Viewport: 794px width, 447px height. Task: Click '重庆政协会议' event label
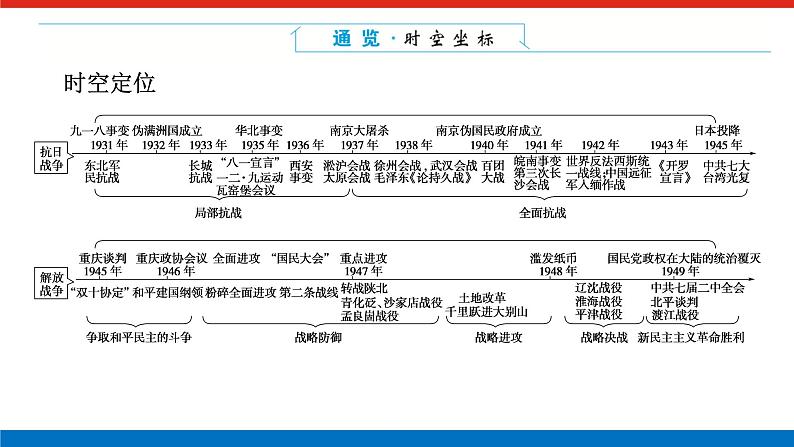coord(172,258)
